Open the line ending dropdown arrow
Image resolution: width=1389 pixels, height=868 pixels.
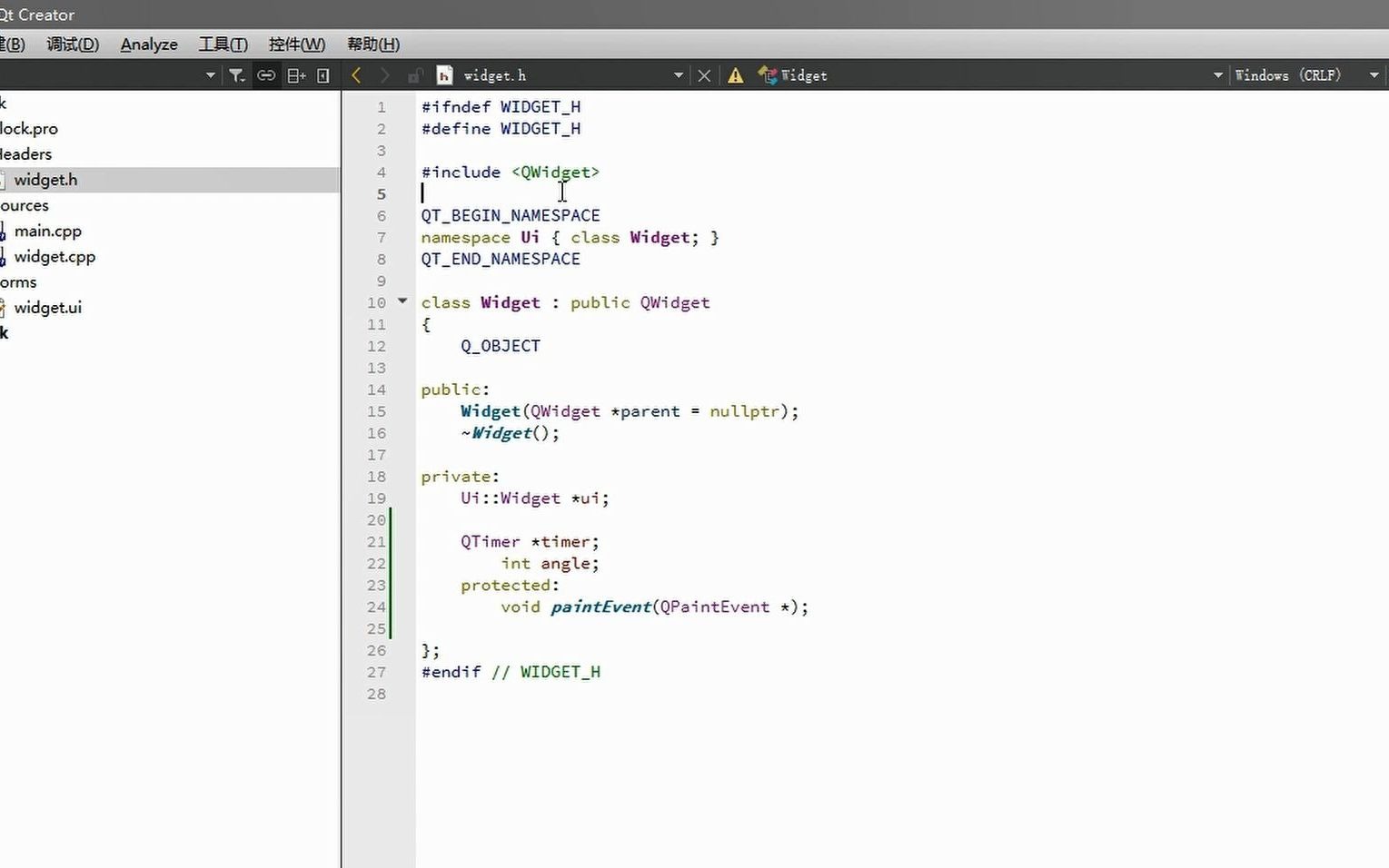click(x=1374, y=75)
